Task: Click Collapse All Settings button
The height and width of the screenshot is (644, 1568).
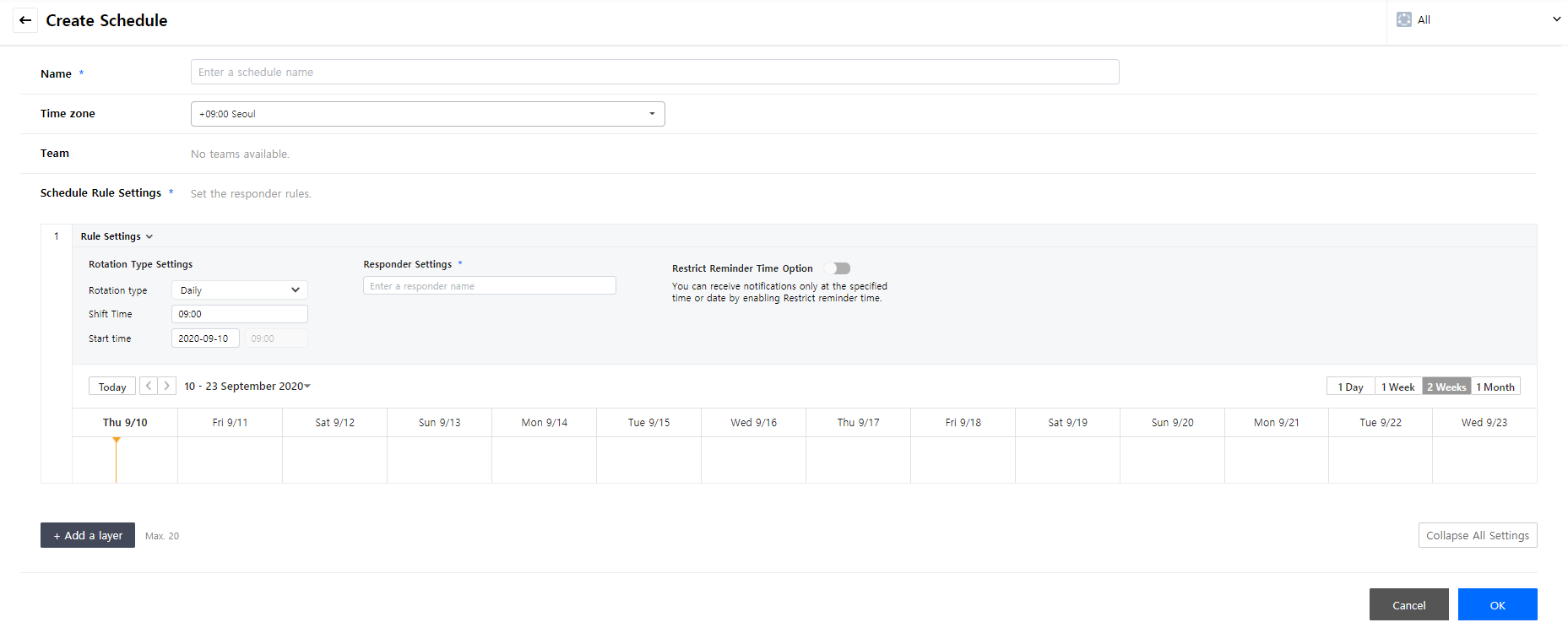Action: 1477,535
